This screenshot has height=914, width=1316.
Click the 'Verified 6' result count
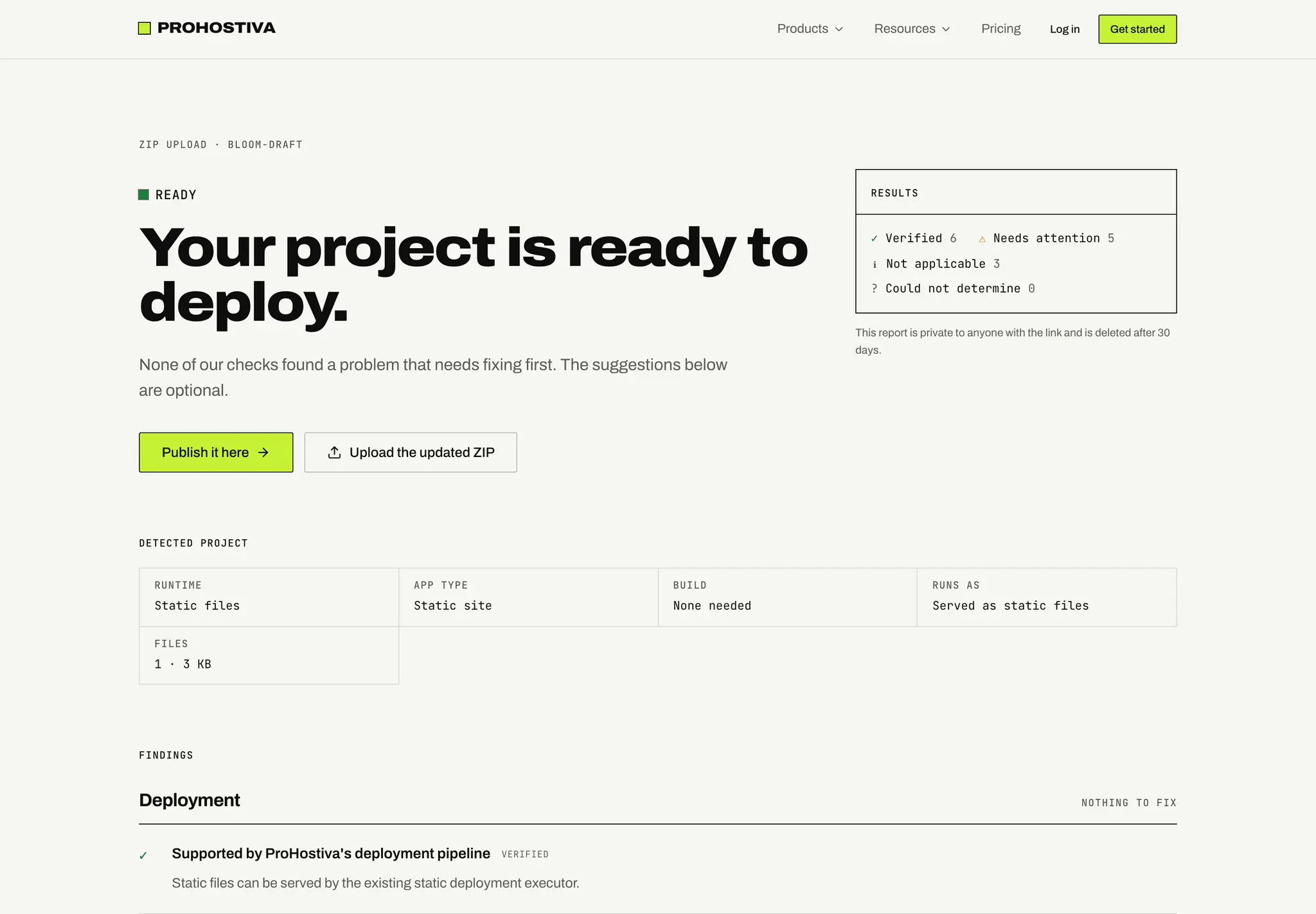[914, 238]
